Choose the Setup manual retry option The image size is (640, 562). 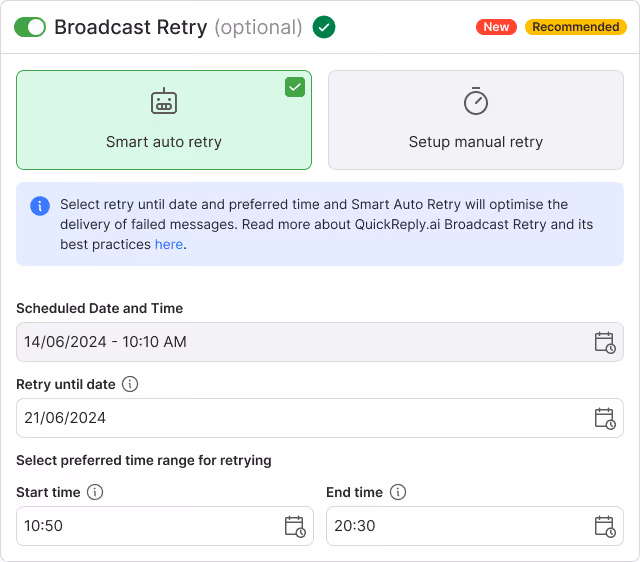click(x=476, y=120)
